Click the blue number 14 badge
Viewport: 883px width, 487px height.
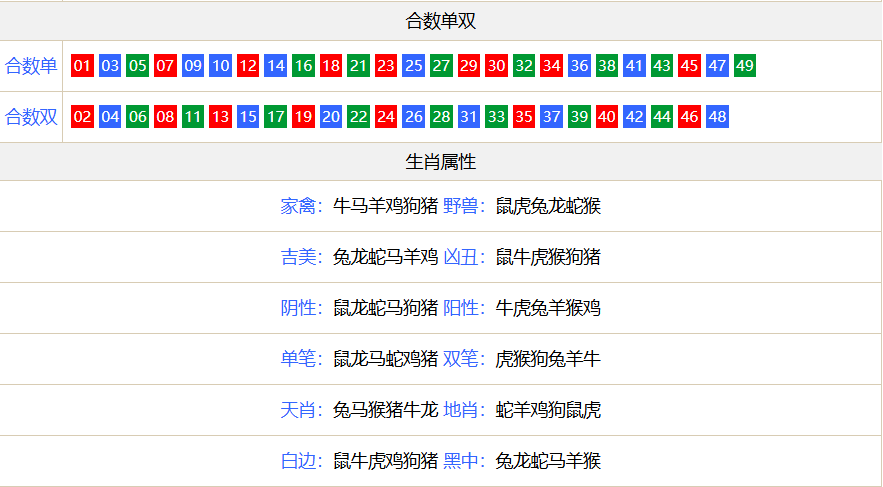(276, 66)
